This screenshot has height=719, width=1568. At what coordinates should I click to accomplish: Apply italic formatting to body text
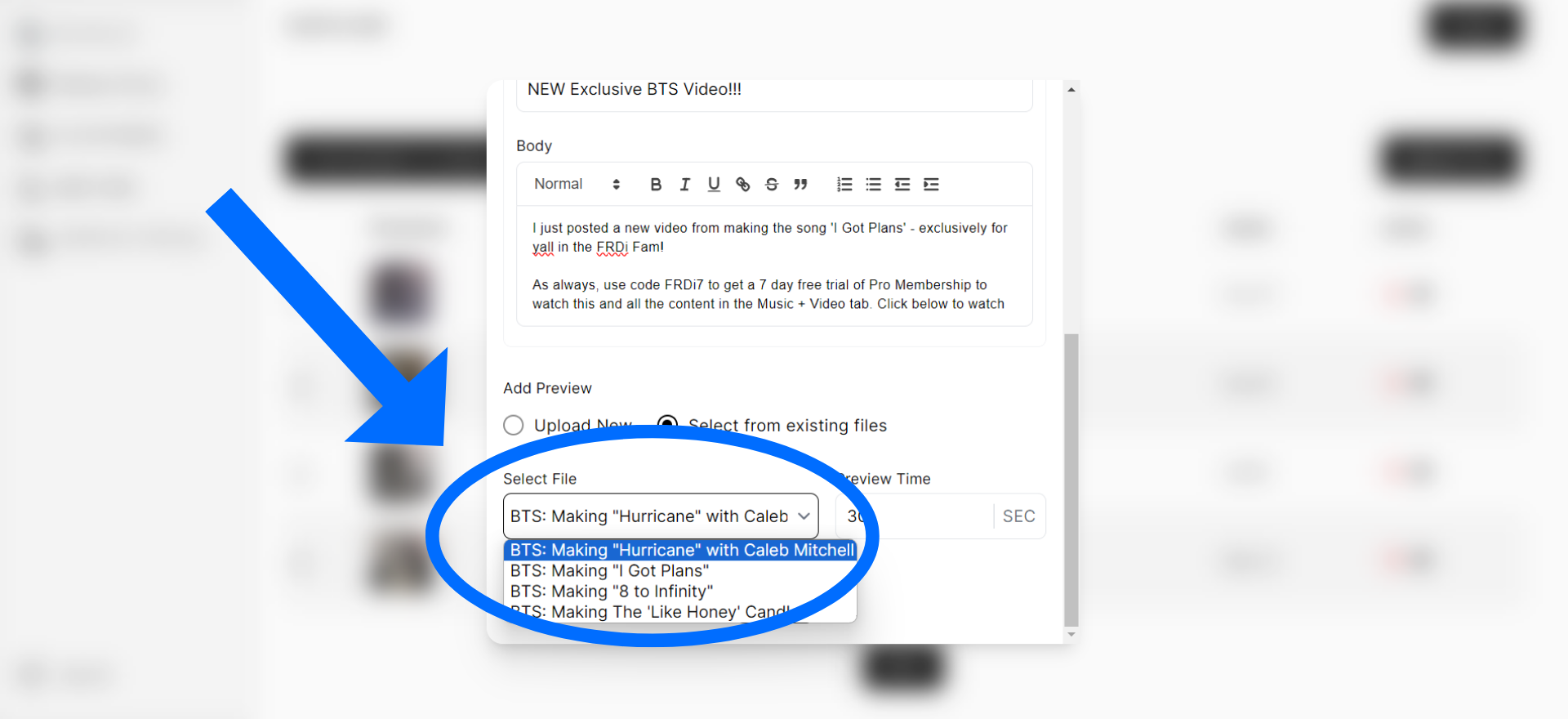685,185
